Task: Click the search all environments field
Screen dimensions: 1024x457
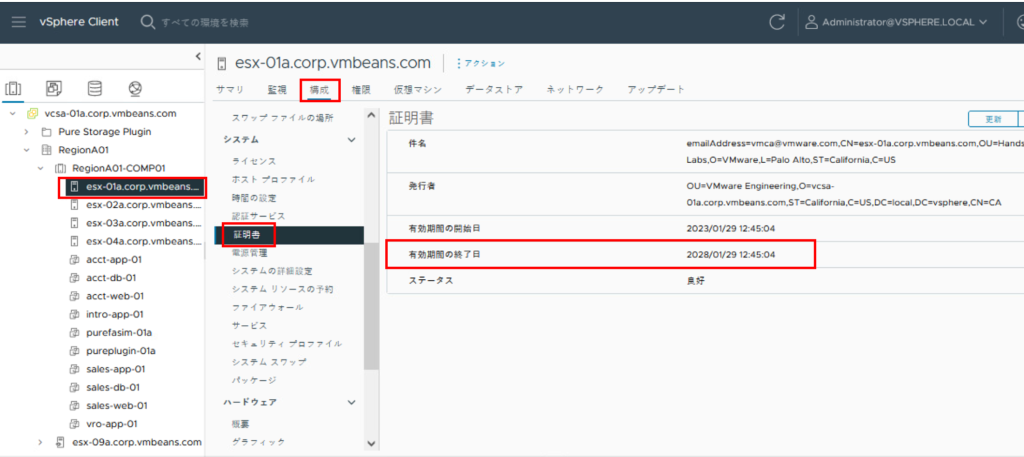Action: click(205, 22)
